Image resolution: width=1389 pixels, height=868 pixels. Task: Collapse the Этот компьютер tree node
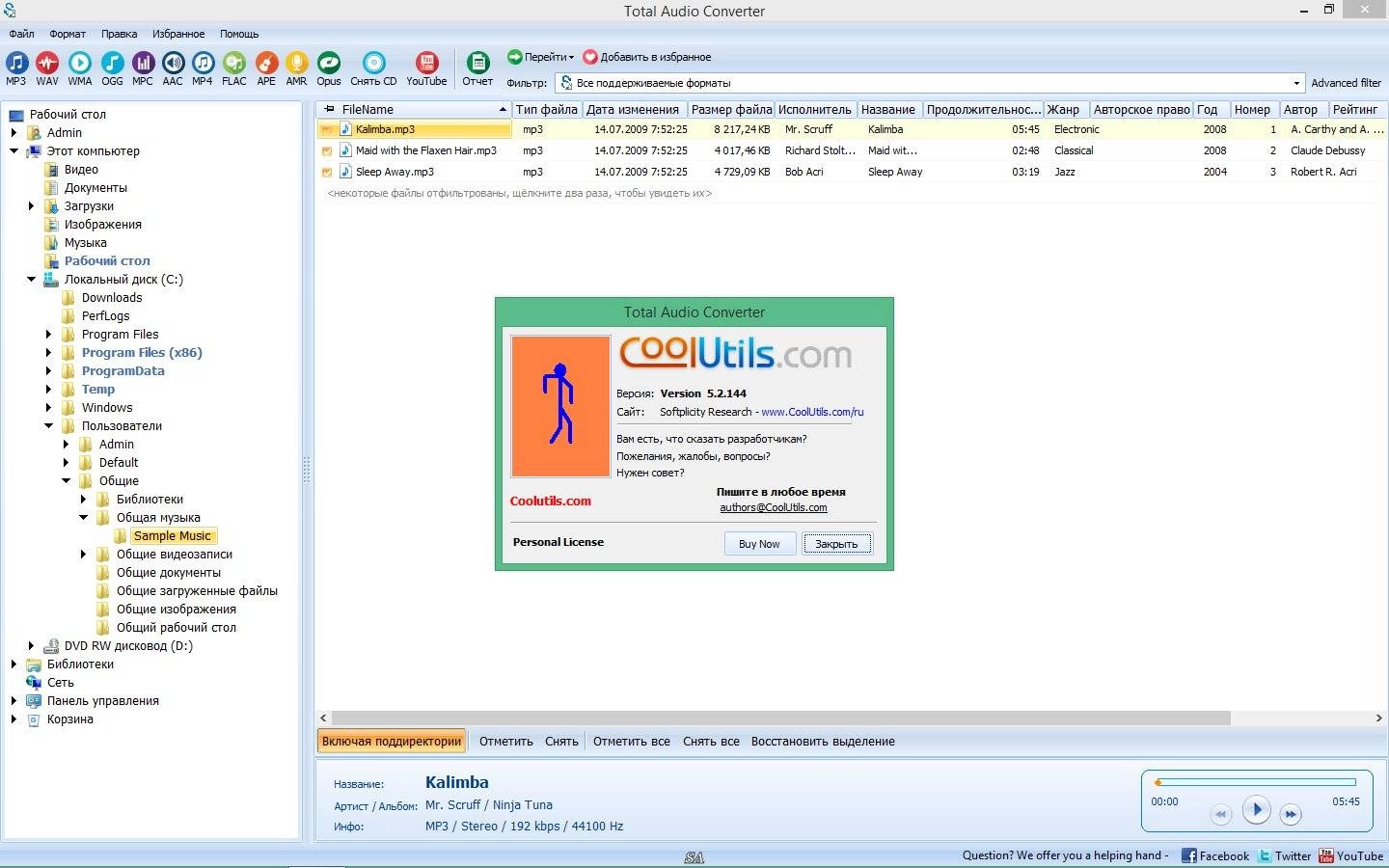(14, 151)
